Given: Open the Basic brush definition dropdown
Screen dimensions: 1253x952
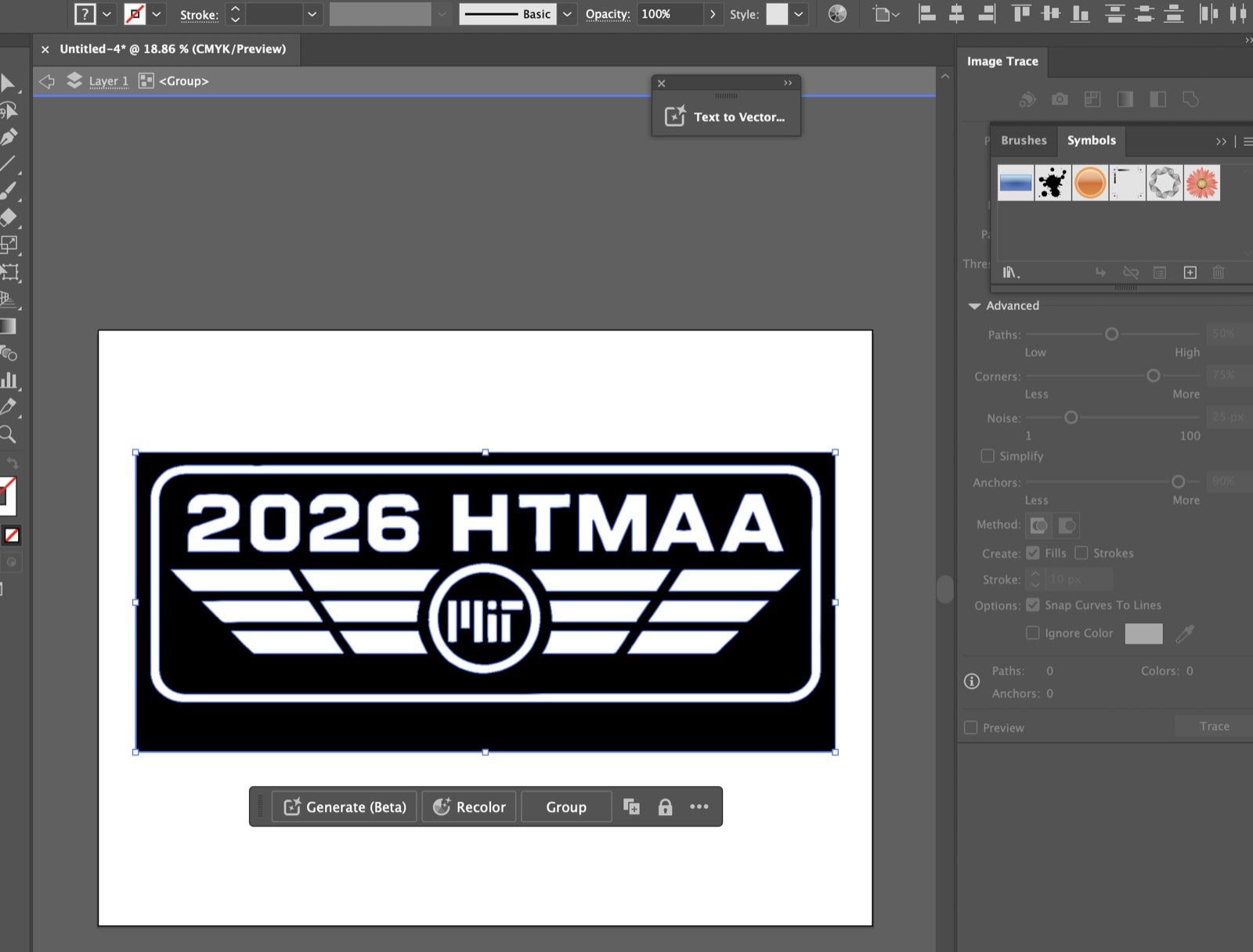Looking at the screenshot, I should pyautogui.click(x=567, y=14).
